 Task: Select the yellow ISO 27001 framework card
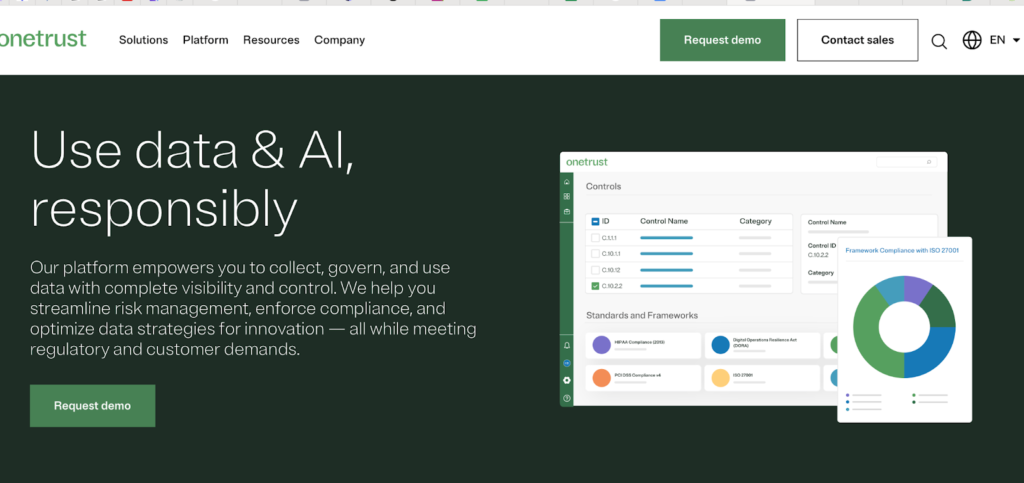pyautogui.click(x=762, y=378)
